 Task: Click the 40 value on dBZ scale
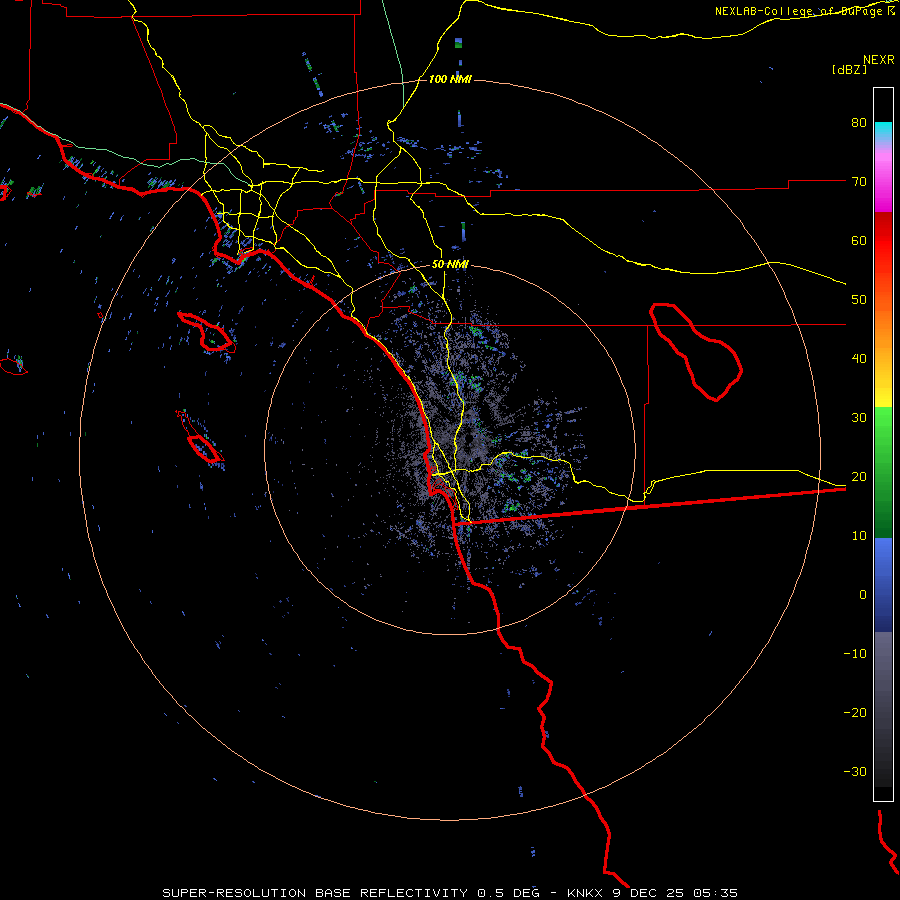pos(859,359)
